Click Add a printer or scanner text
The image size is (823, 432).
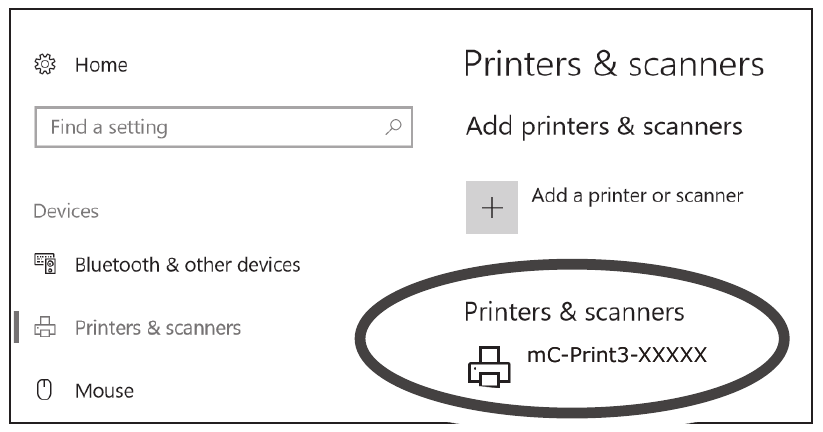(x=637, y=196)
